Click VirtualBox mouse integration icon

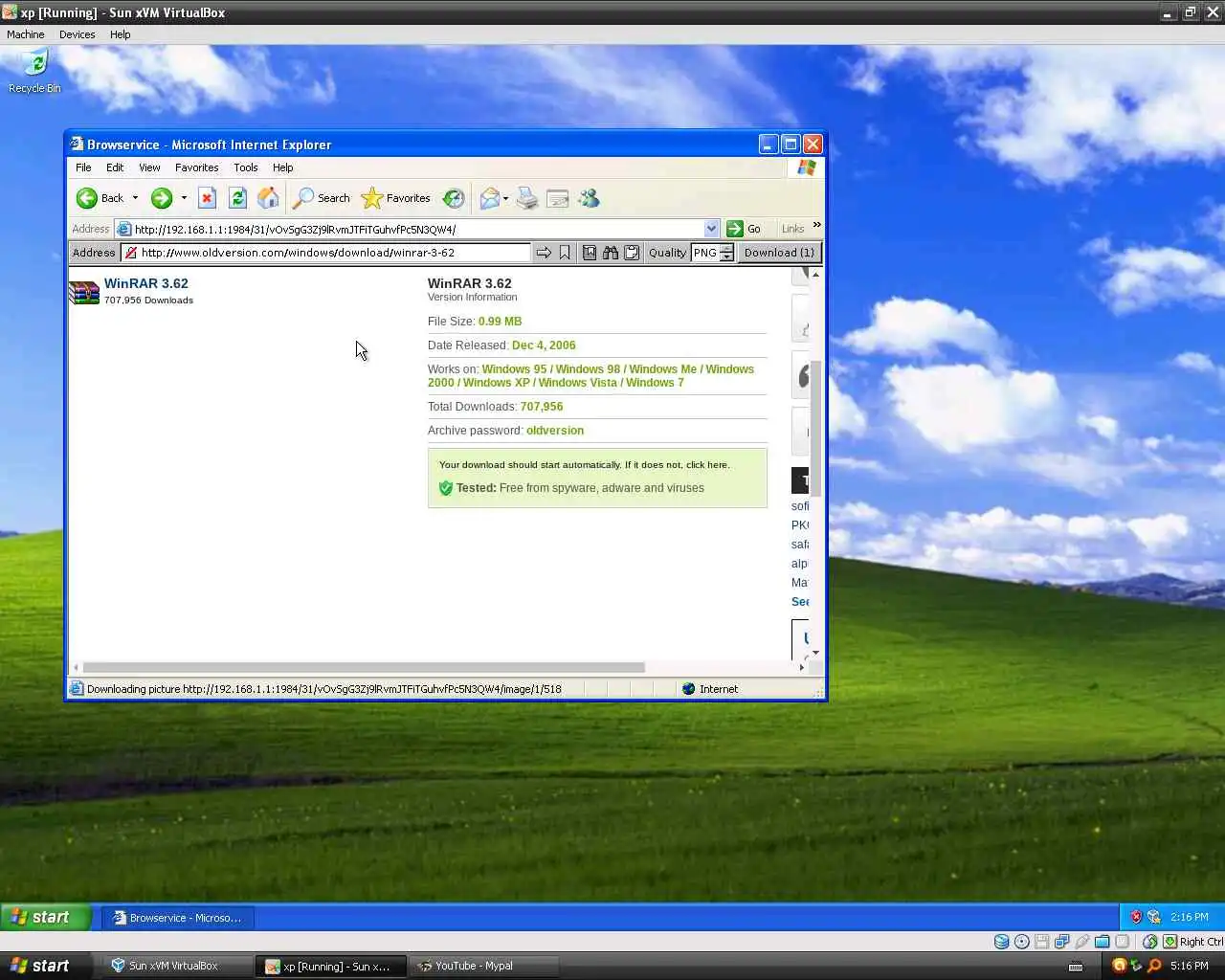coord(1150,942)
